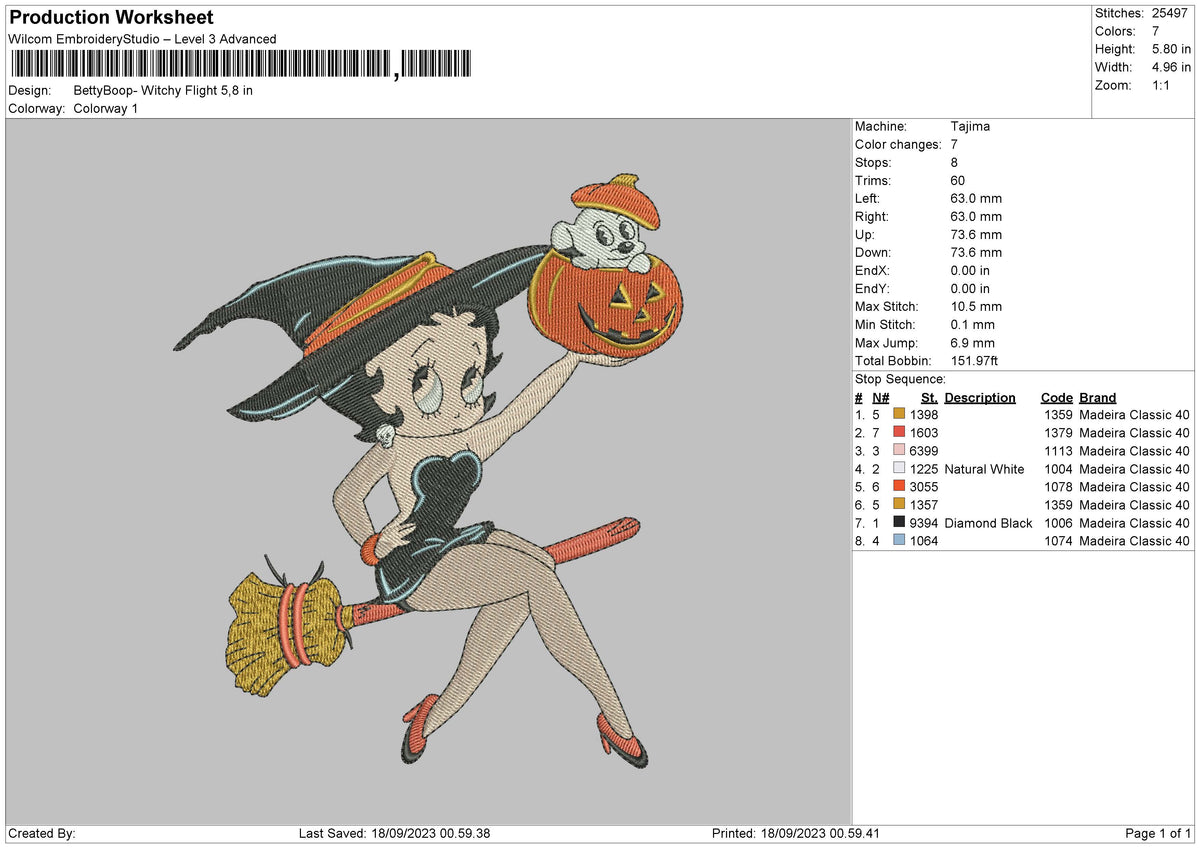Viewport: 1200px width, 848px height.
Task: Select the Zoom value 1:1
Action: click(x=1163, y=85)
